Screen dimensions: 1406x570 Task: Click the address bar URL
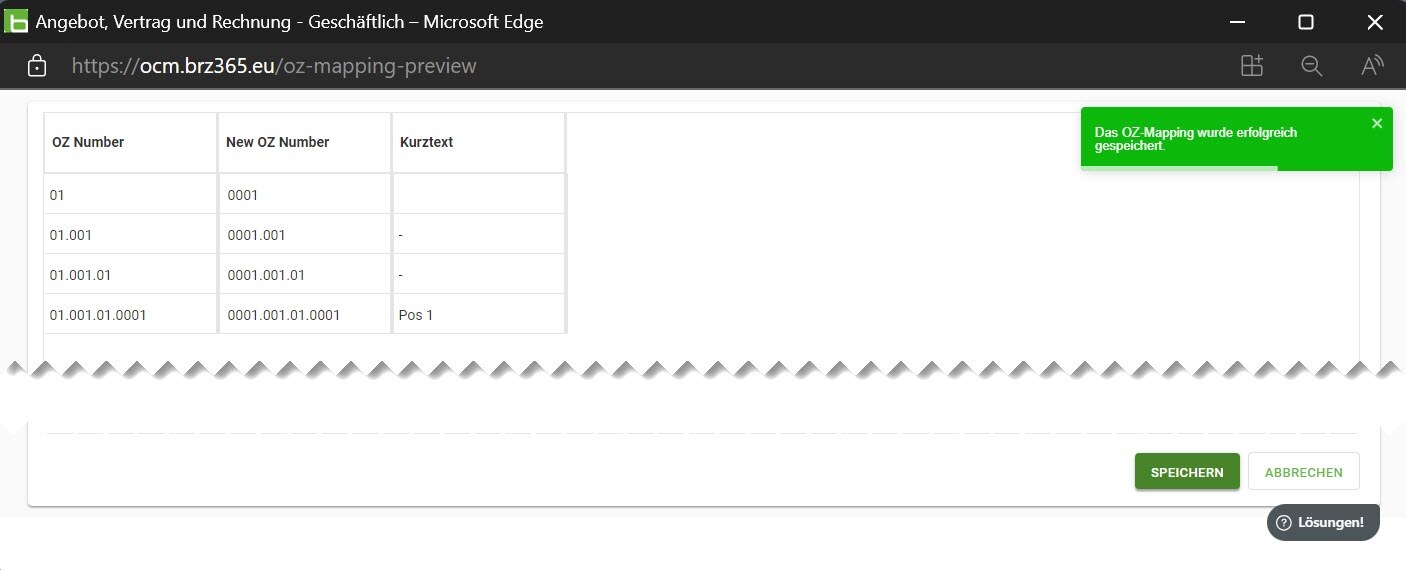274,66
